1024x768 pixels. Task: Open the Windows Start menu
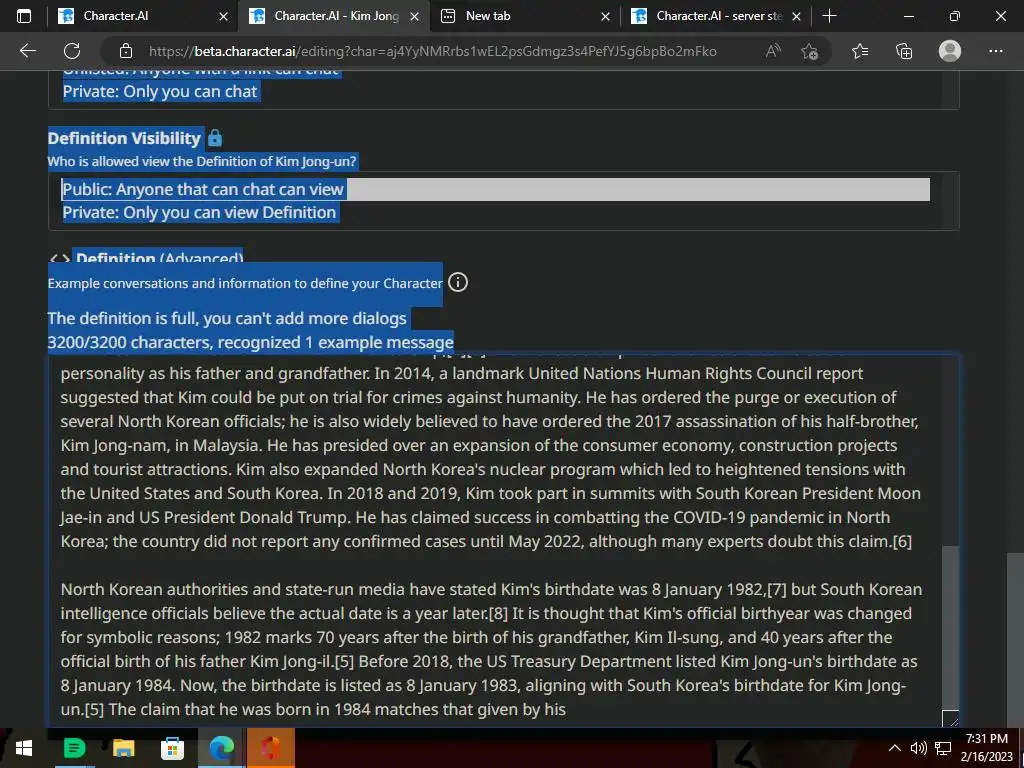tap(24, 748)
